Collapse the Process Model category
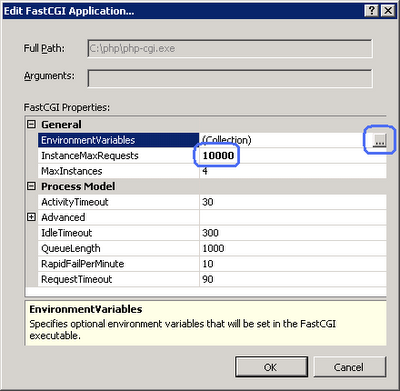The width and height of the screenshot is (400, 391). coord(31,186)
